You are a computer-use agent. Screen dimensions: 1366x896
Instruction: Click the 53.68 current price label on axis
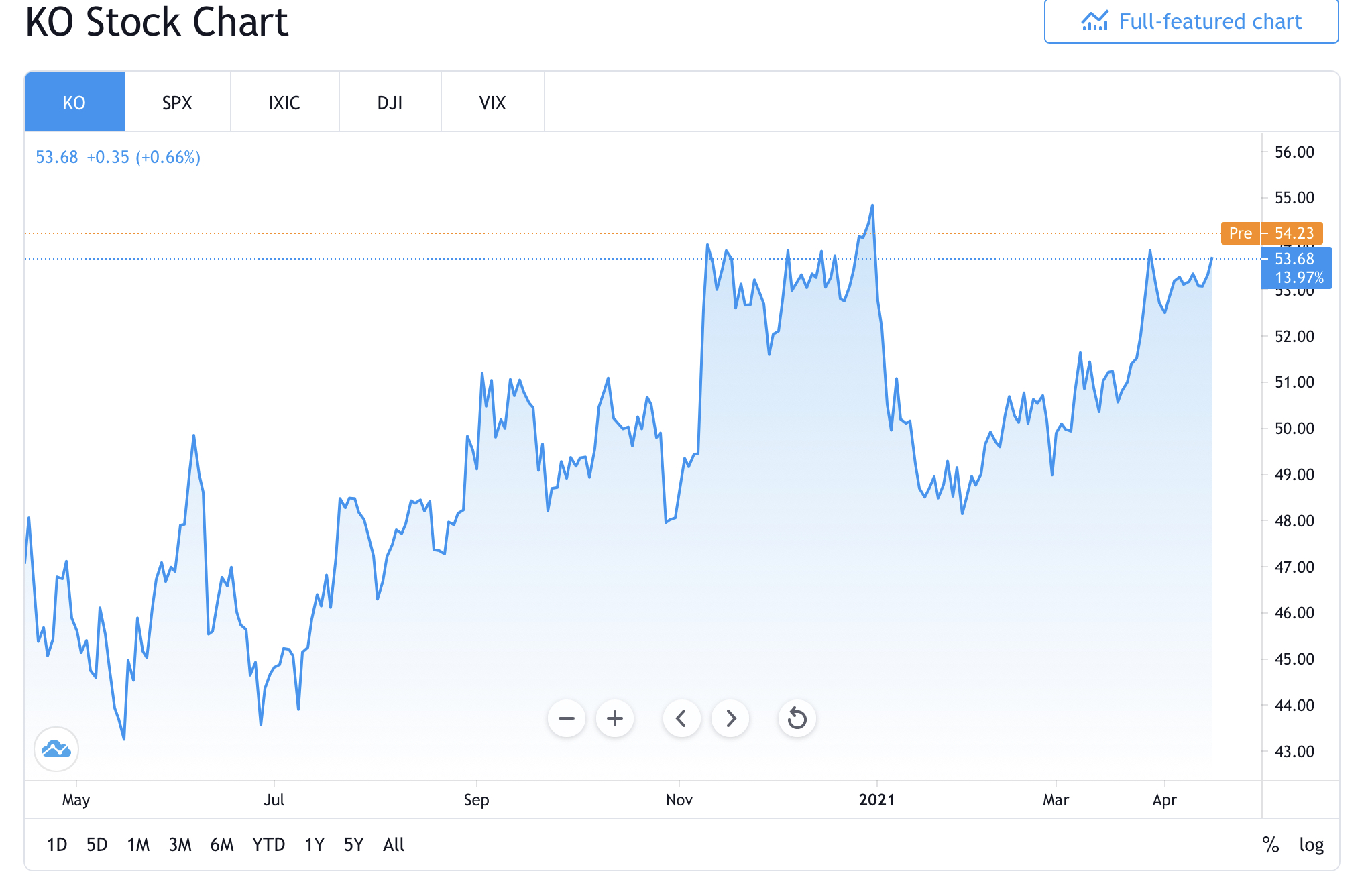1294,259
